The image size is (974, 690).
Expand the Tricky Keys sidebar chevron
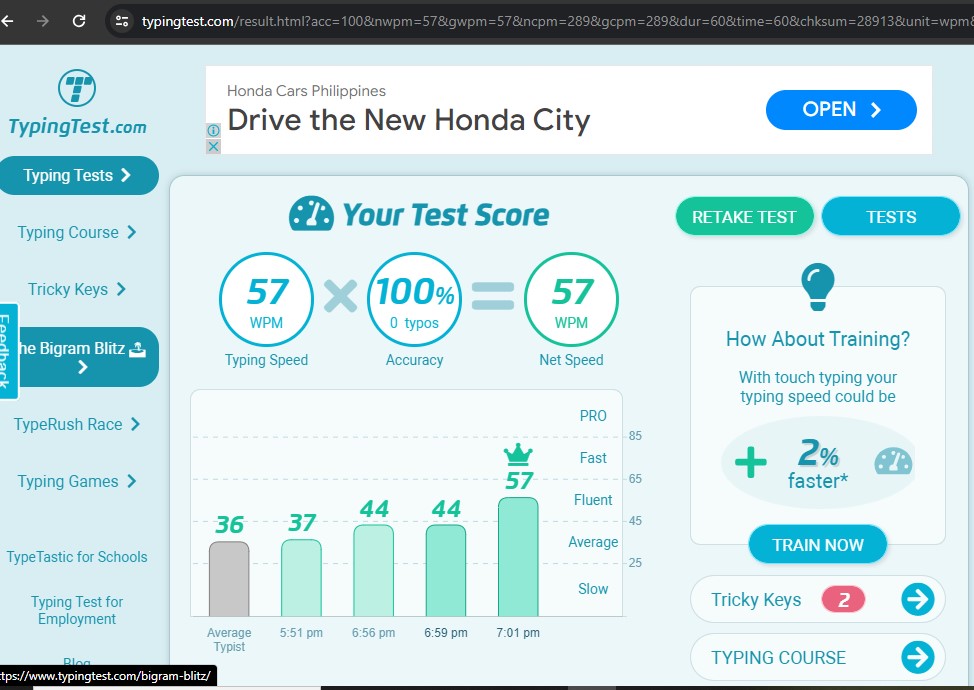[x=121, y=289]
